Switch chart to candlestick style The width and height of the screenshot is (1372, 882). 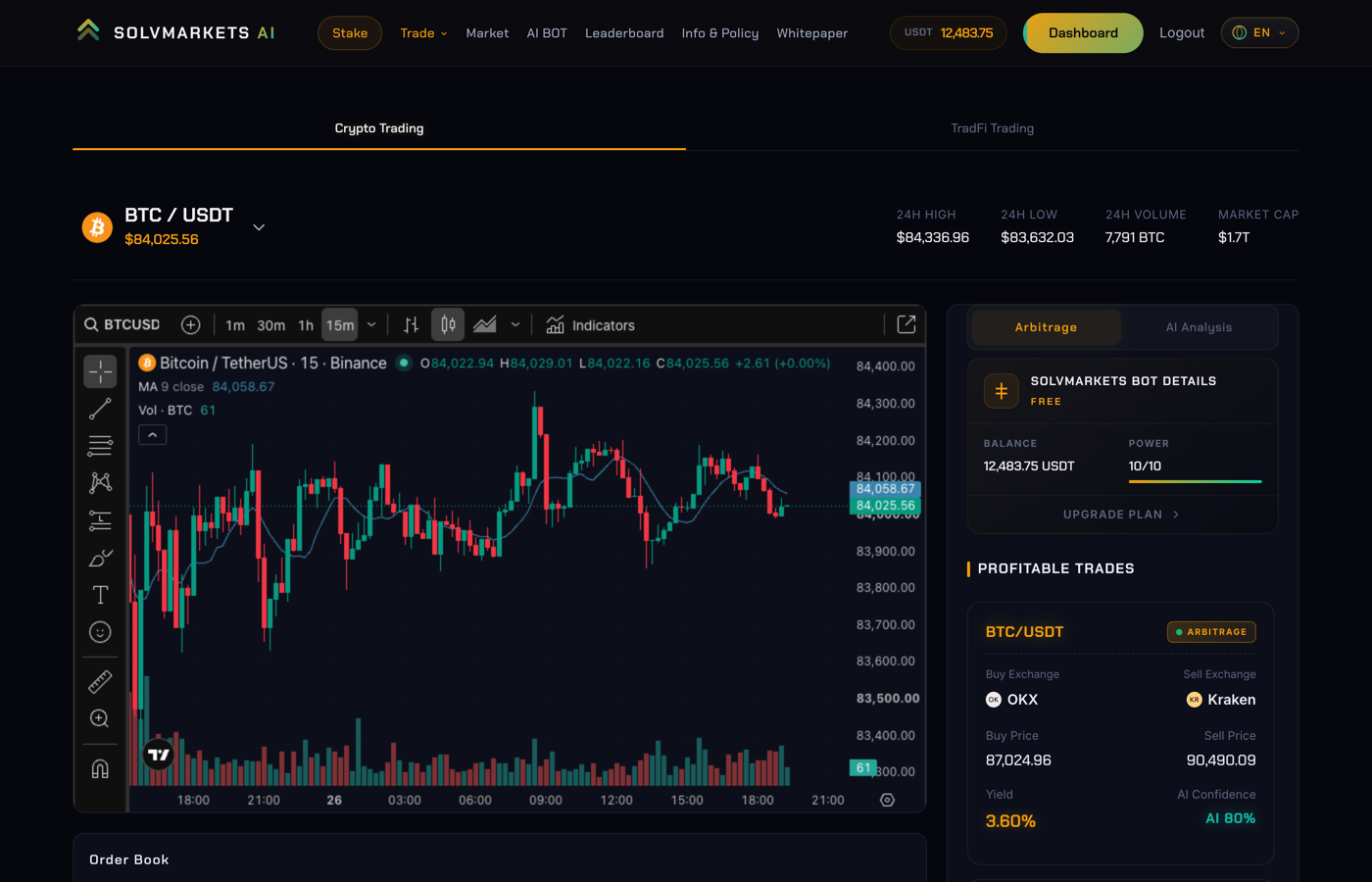pos(448,325)
